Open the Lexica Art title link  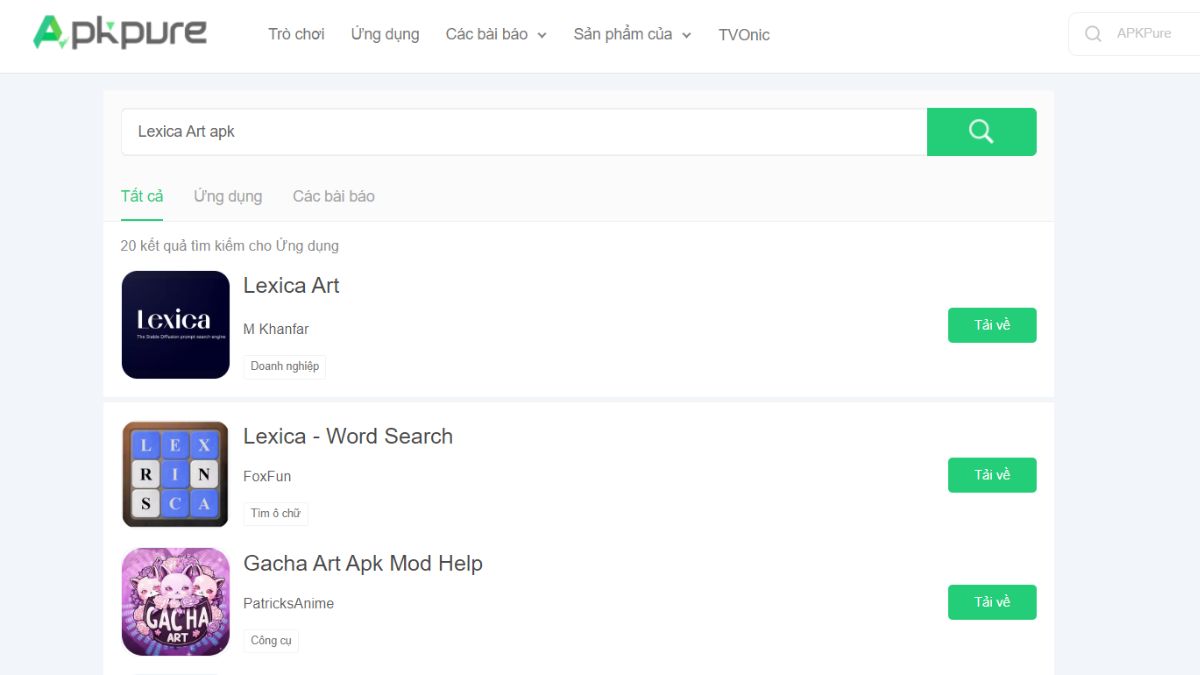click(291, 286)
